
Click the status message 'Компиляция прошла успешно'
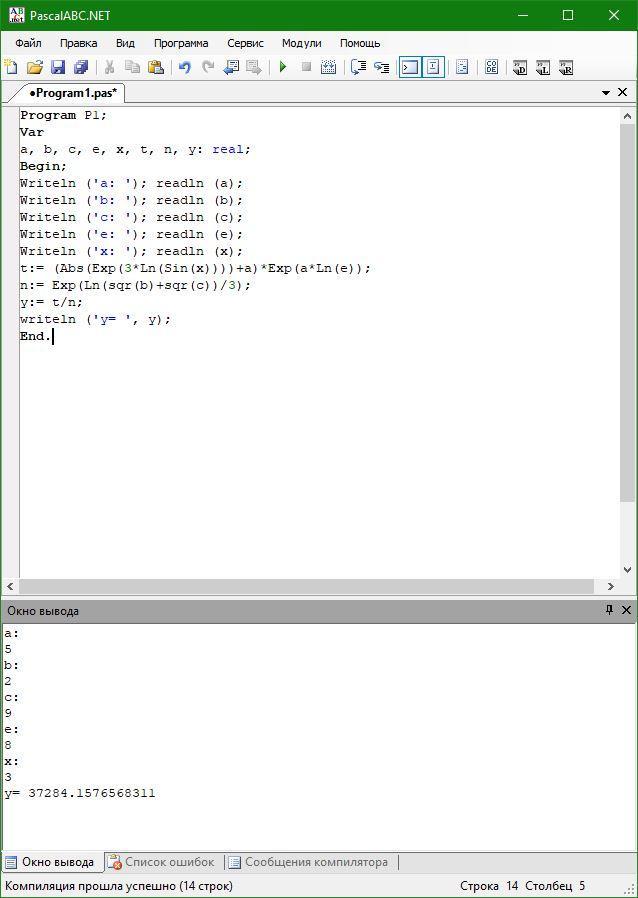(x=92, y=886)
